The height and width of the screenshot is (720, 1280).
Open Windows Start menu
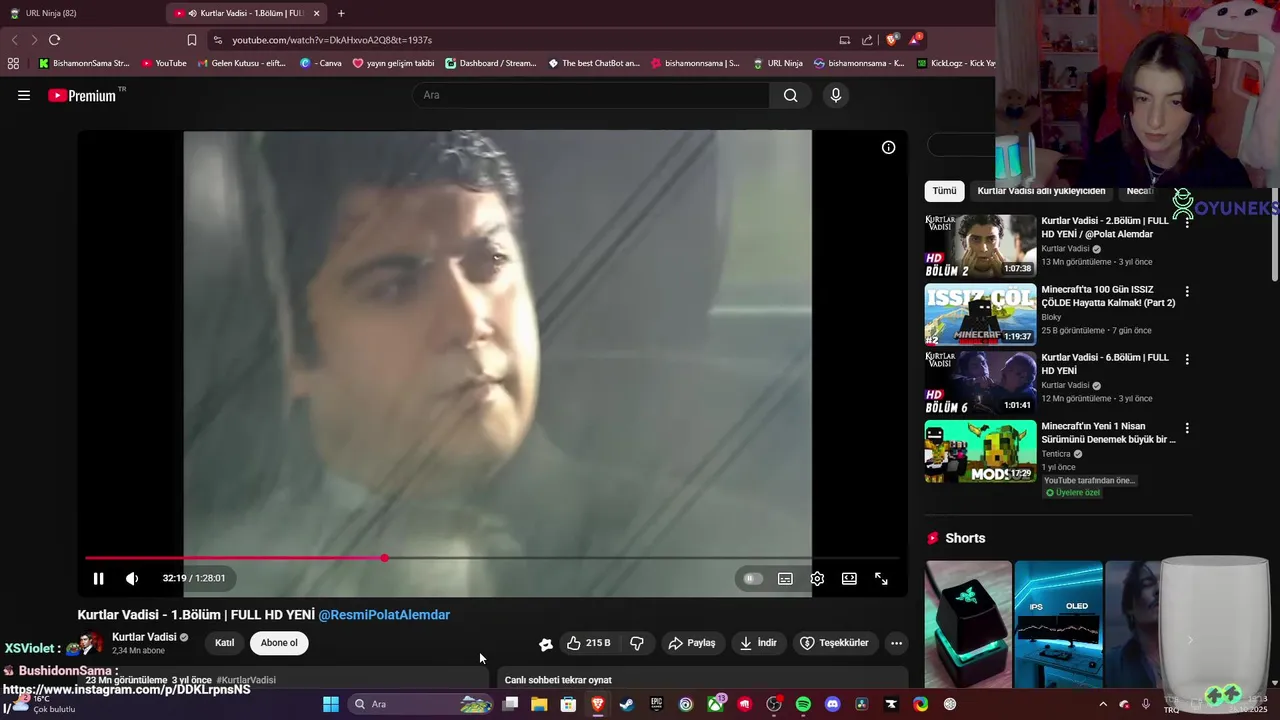pyautogui.click(x=330, y=704)
